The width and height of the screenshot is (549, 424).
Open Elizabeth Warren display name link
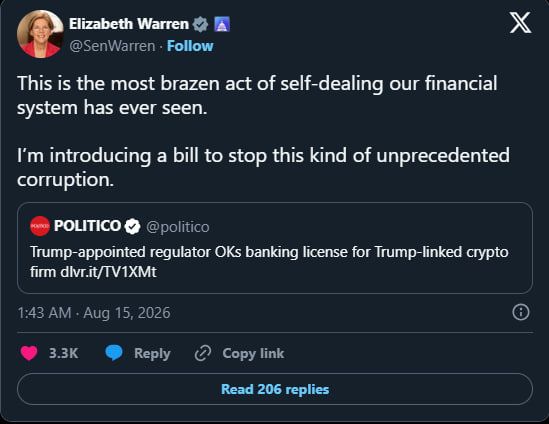pyautogui.click(x=129, y=24)
